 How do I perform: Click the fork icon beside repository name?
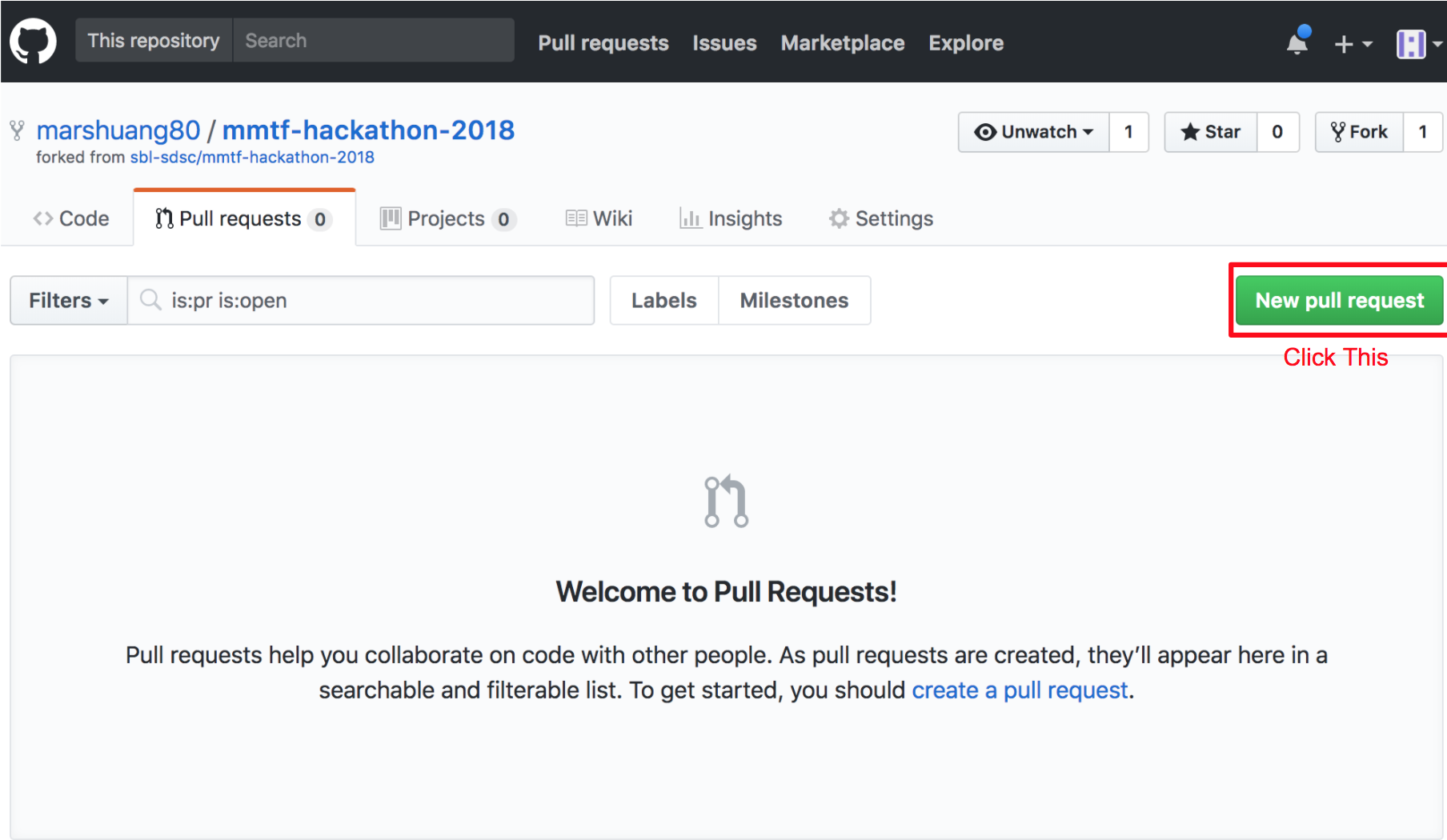pyautogui.click(x=17, y=130)
